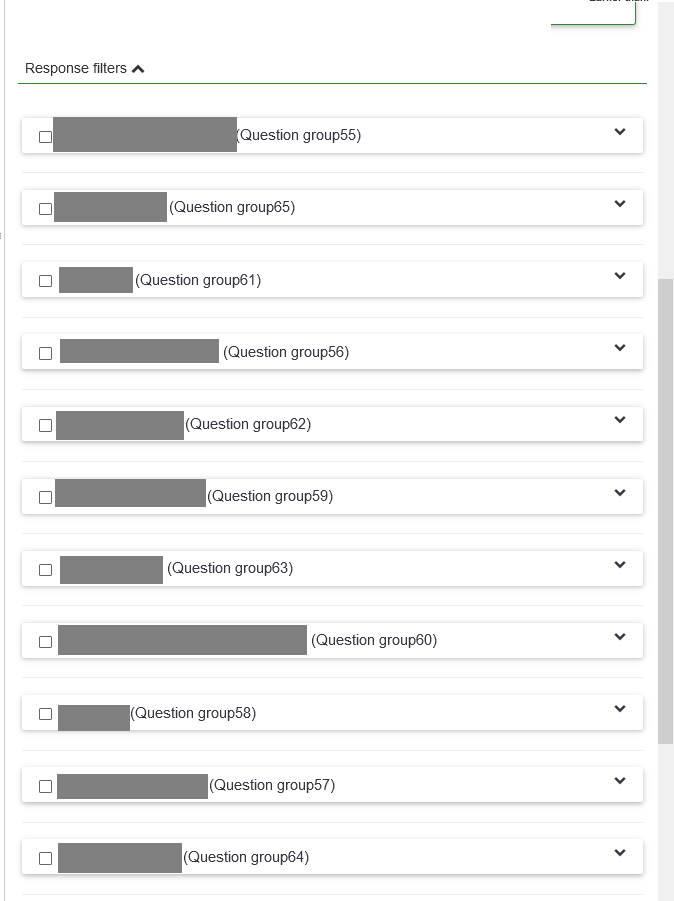This screenshot has height=901, width=674.
Task: Check the box beside Question group59
Action: [45, 497]
